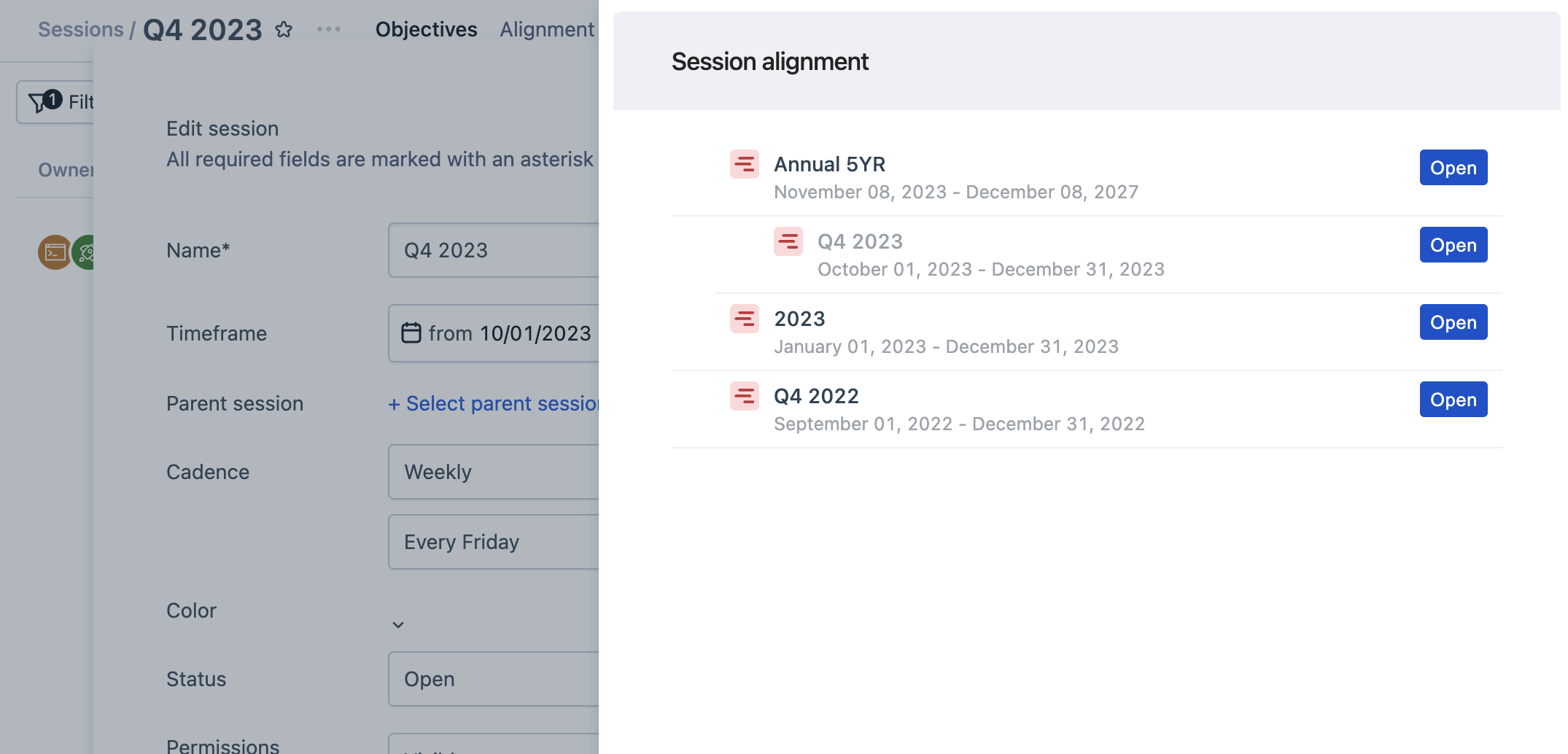Switch to the Alignment tab

coord(547,29)
